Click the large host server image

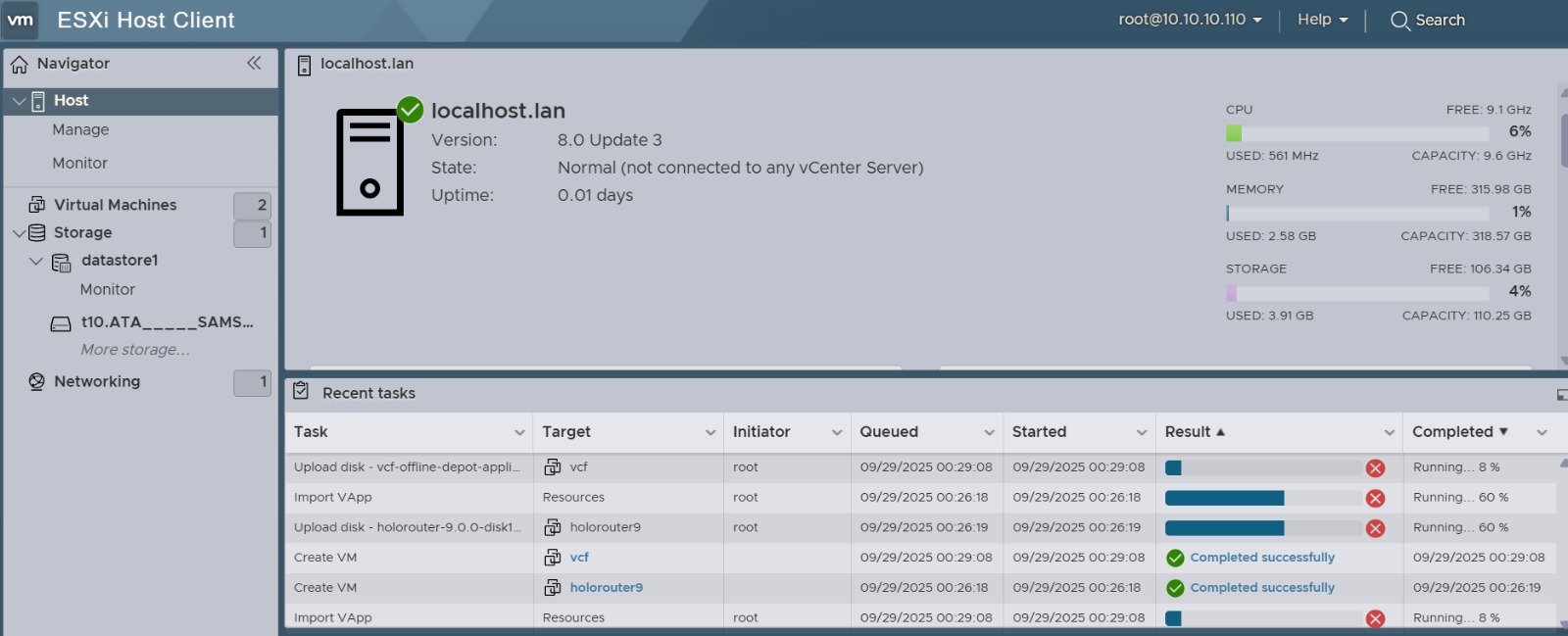point(369,162)
